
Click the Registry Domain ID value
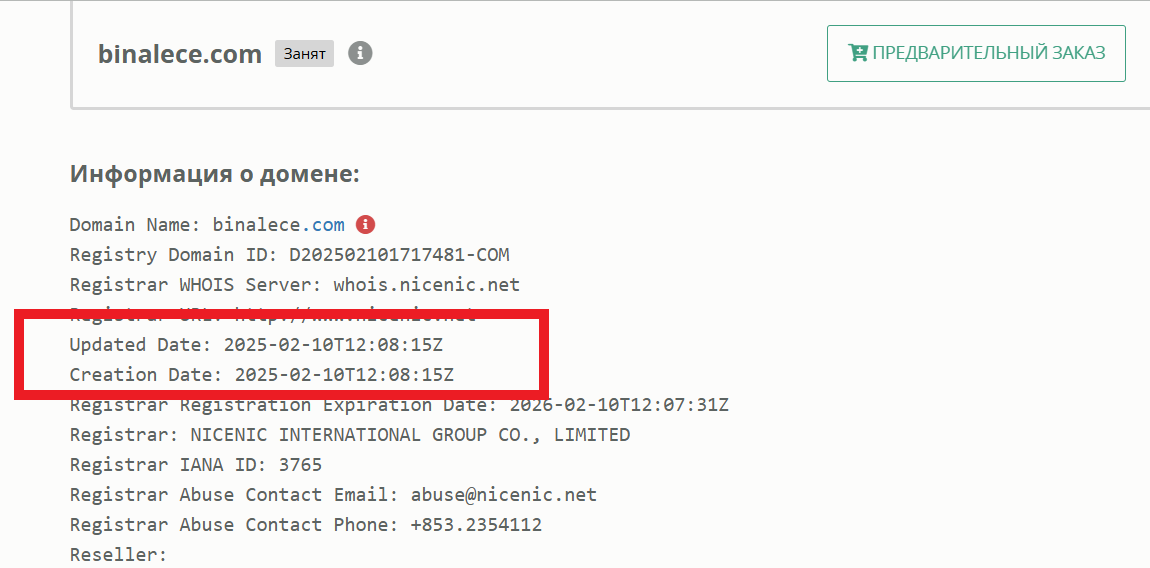click(x=399, y=255)
